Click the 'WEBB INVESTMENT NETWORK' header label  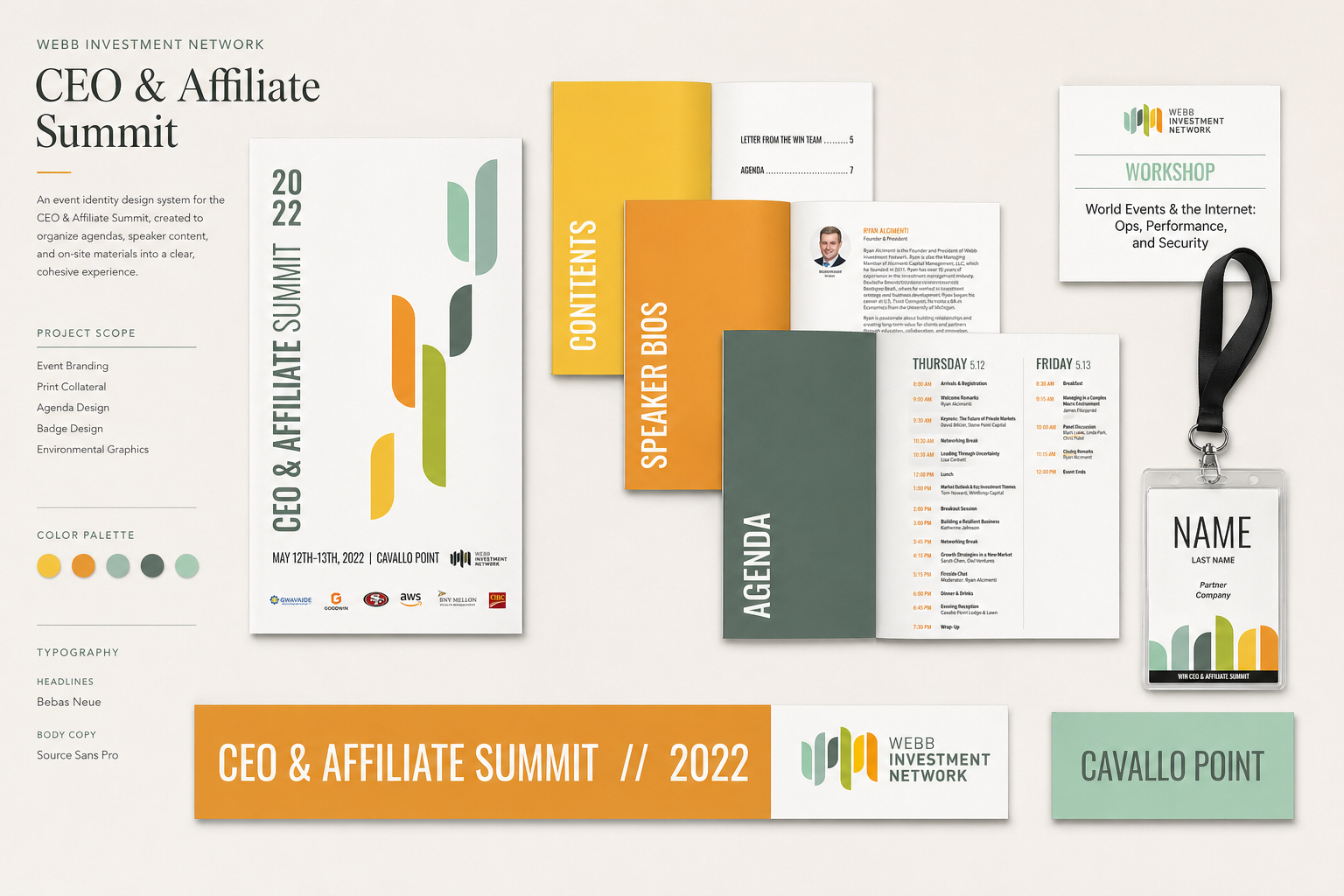[x=150, y=45]
